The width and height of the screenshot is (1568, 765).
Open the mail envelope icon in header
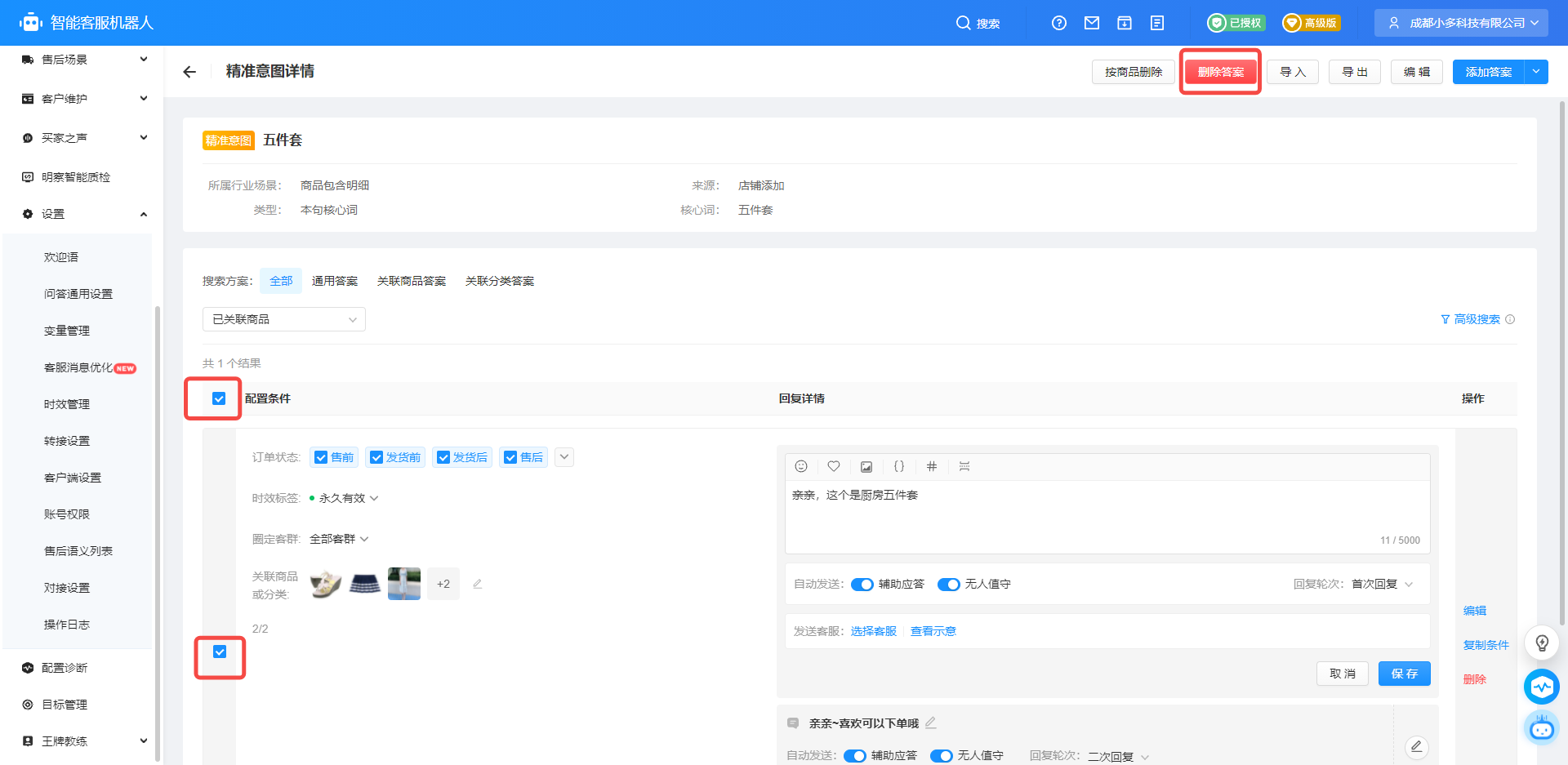coord(1092,23)
